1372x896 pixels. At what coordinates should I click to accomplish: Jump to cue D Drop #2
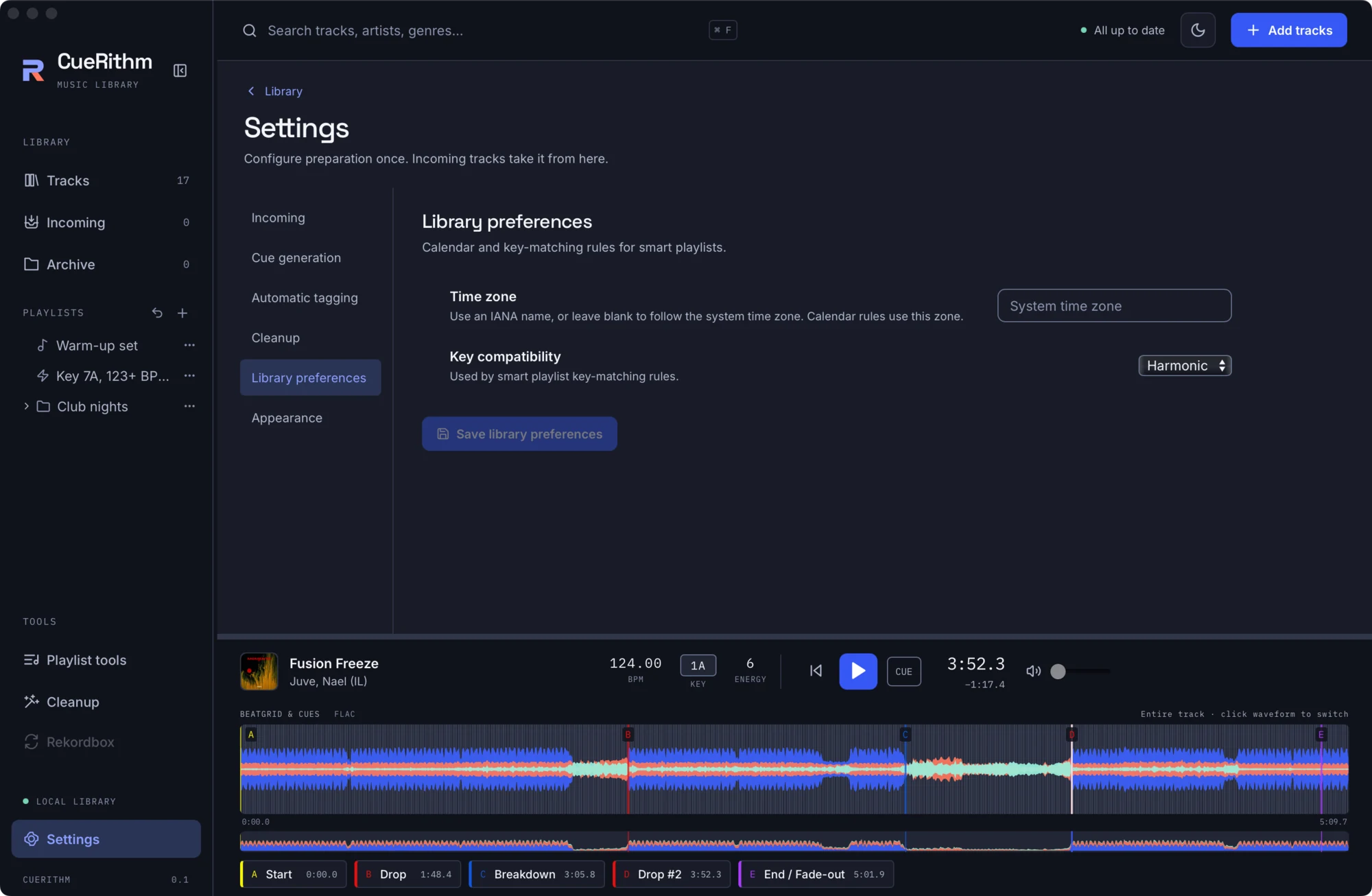pos(672,874)
